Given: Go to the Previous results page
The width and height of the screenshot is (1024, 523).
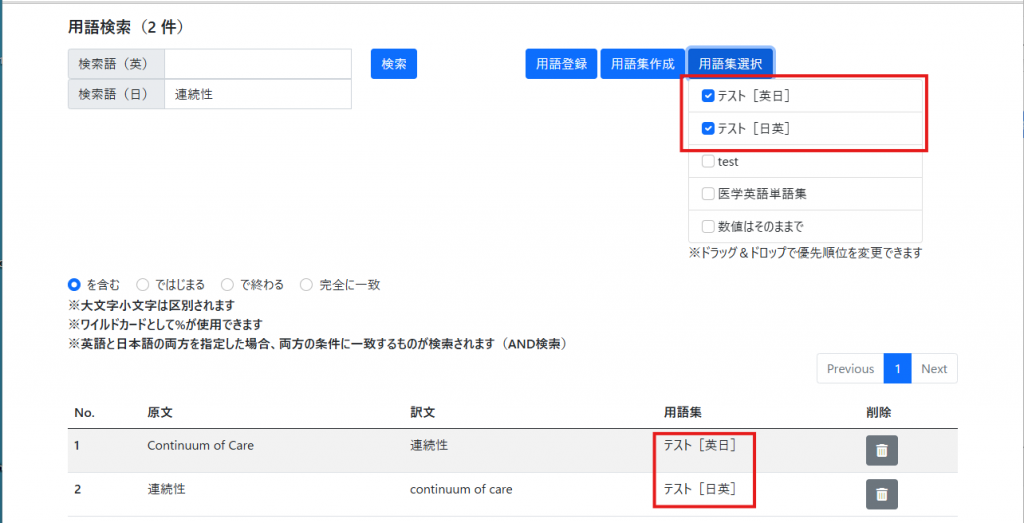Looking at the screenshot, I should click(850, 369).
